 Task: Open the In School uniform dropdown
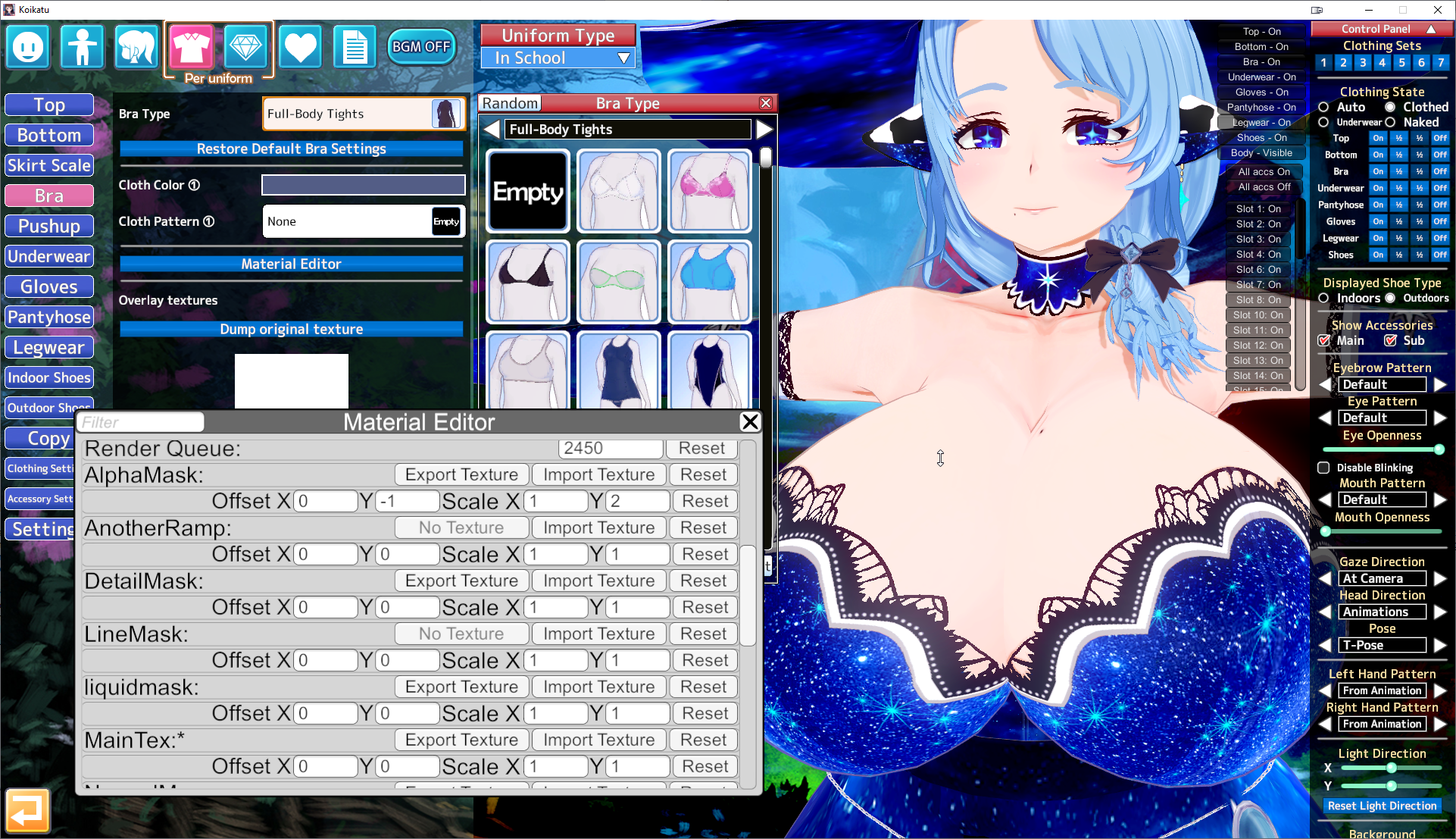(x=558, y=58)
